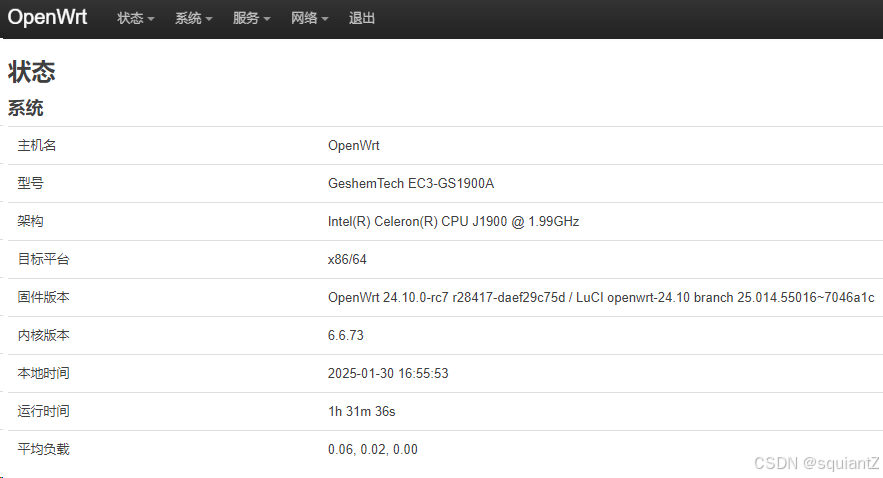Click the 固件版本 row label

43,297
